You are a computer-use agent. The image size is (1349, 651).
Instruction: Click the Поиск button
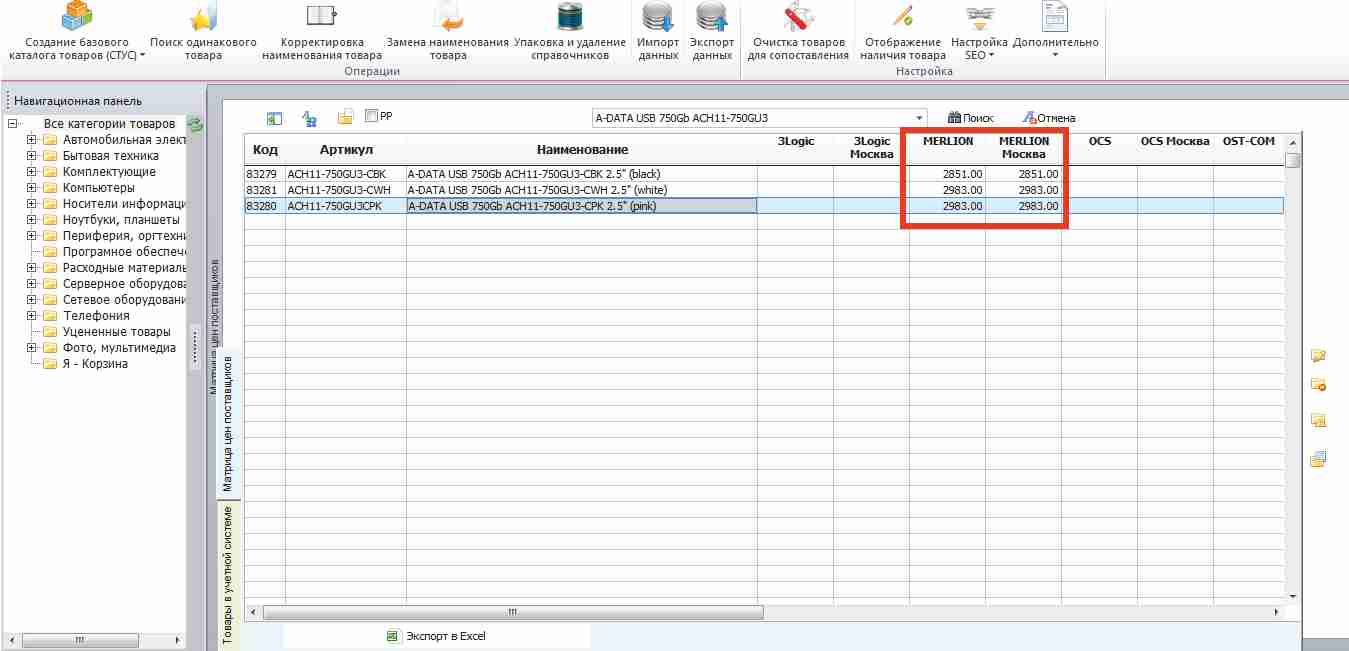pyautogui.click(x=970, y=118)
